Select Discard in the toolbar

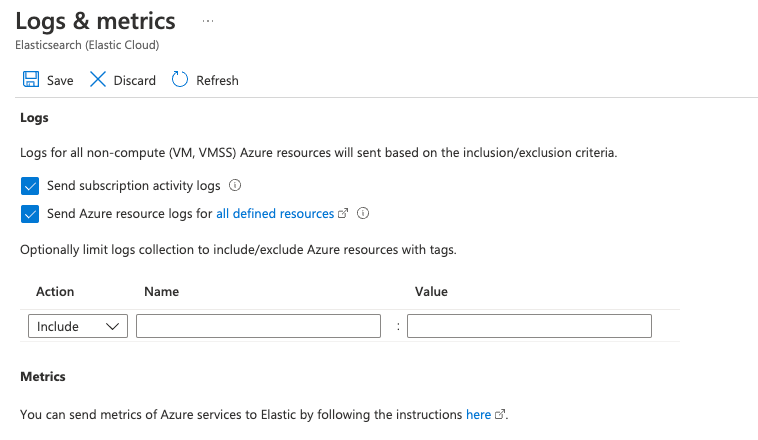click(134, 80)
